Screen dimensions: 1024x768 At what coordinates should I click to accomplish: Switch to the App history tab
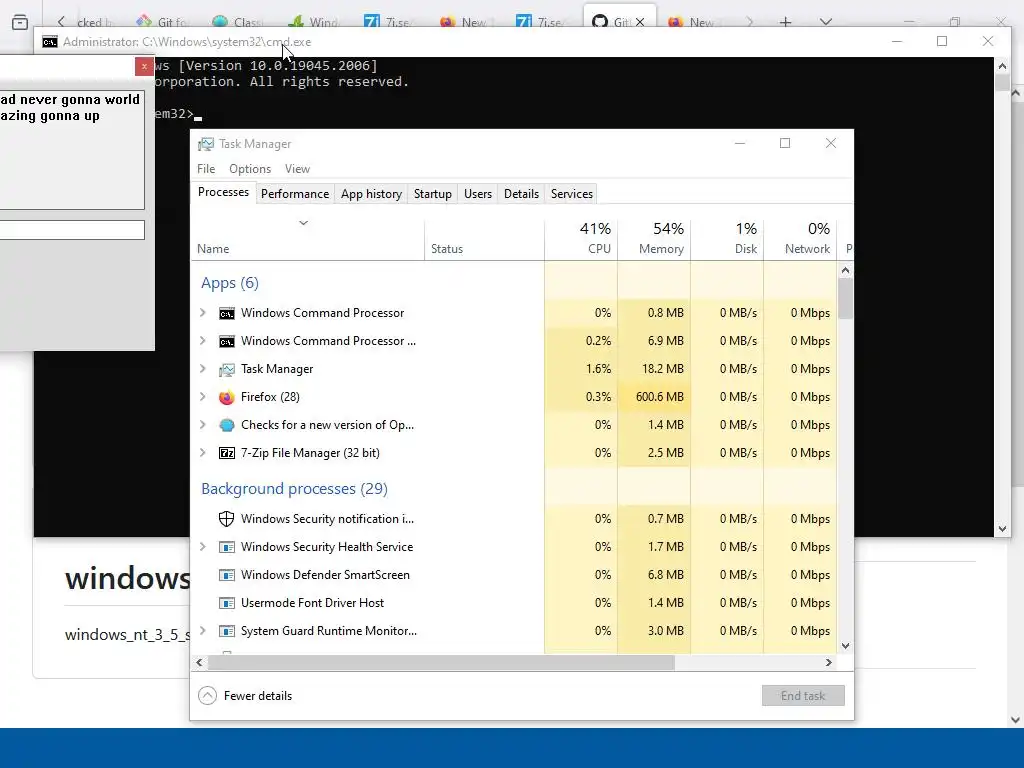pyautogui.click(x=372, y=194)
